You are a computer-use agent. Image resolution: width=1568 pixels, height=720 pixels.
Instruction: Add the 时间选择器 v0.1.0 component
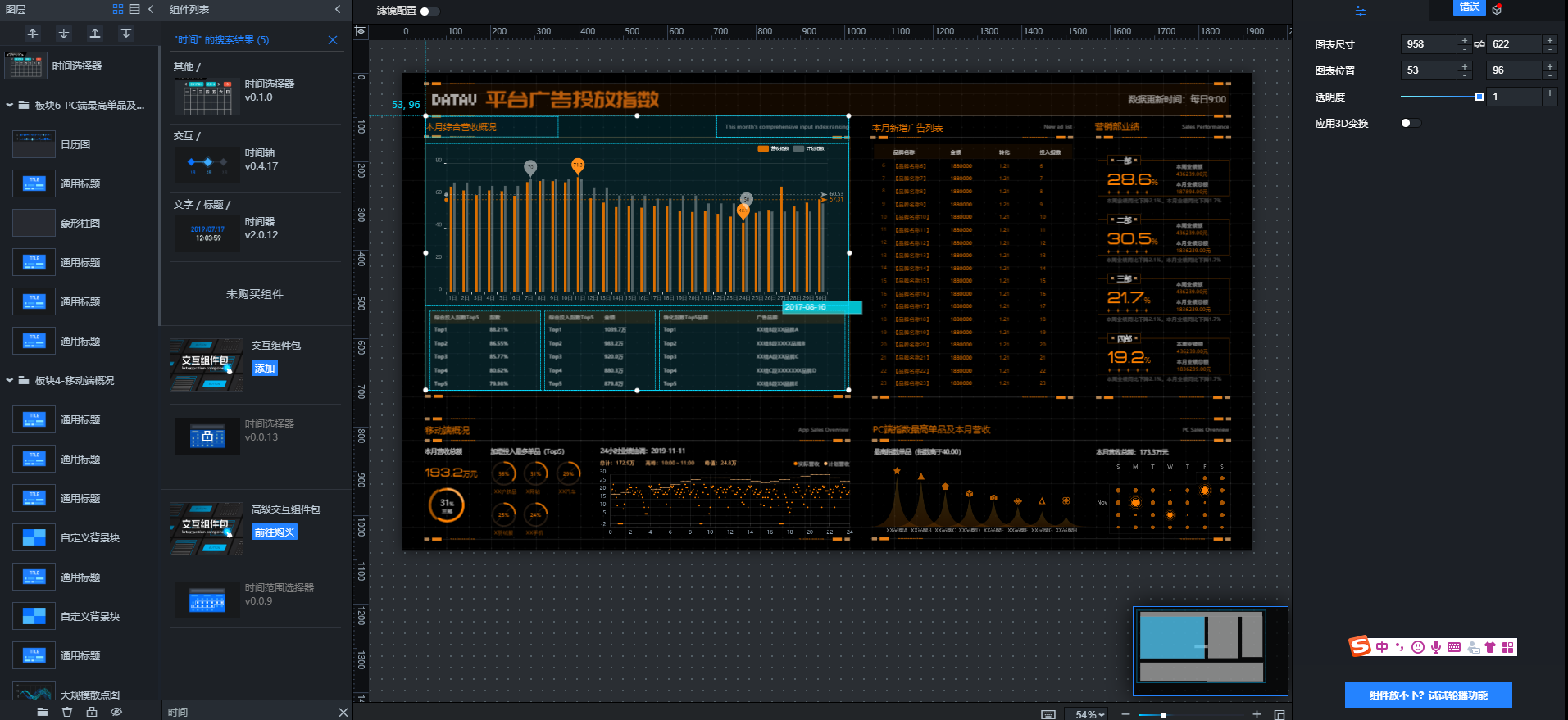[x=257, y=96]
